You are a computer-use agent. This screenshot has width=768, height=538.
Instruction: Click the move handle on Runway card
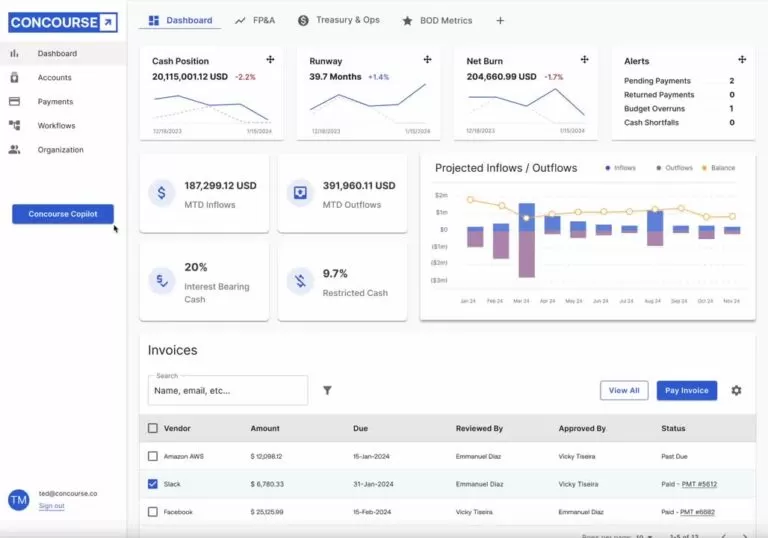tap(428, 60)
